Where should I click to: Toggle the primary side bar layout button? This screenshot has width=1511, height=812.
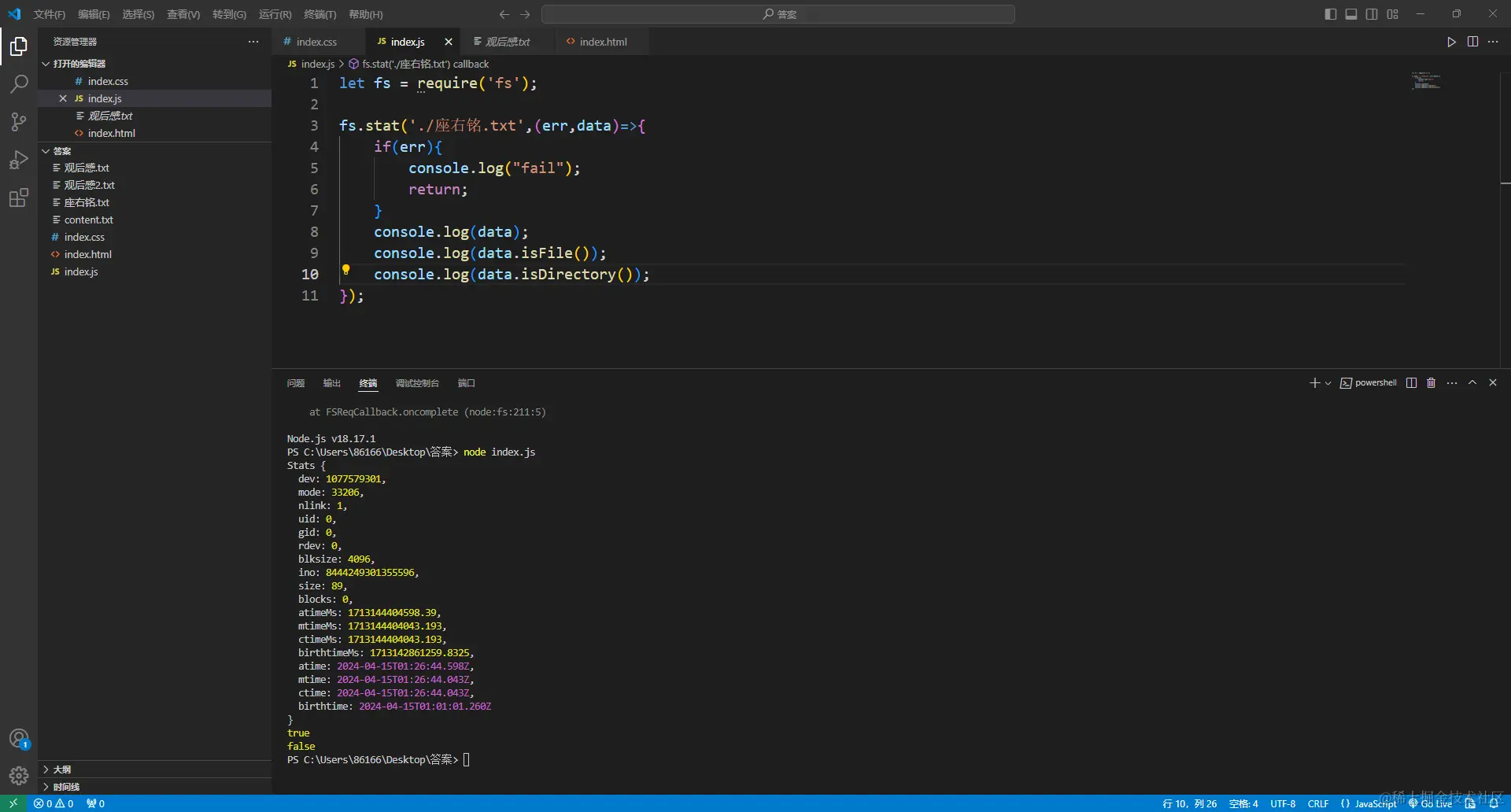point(1330,14)
